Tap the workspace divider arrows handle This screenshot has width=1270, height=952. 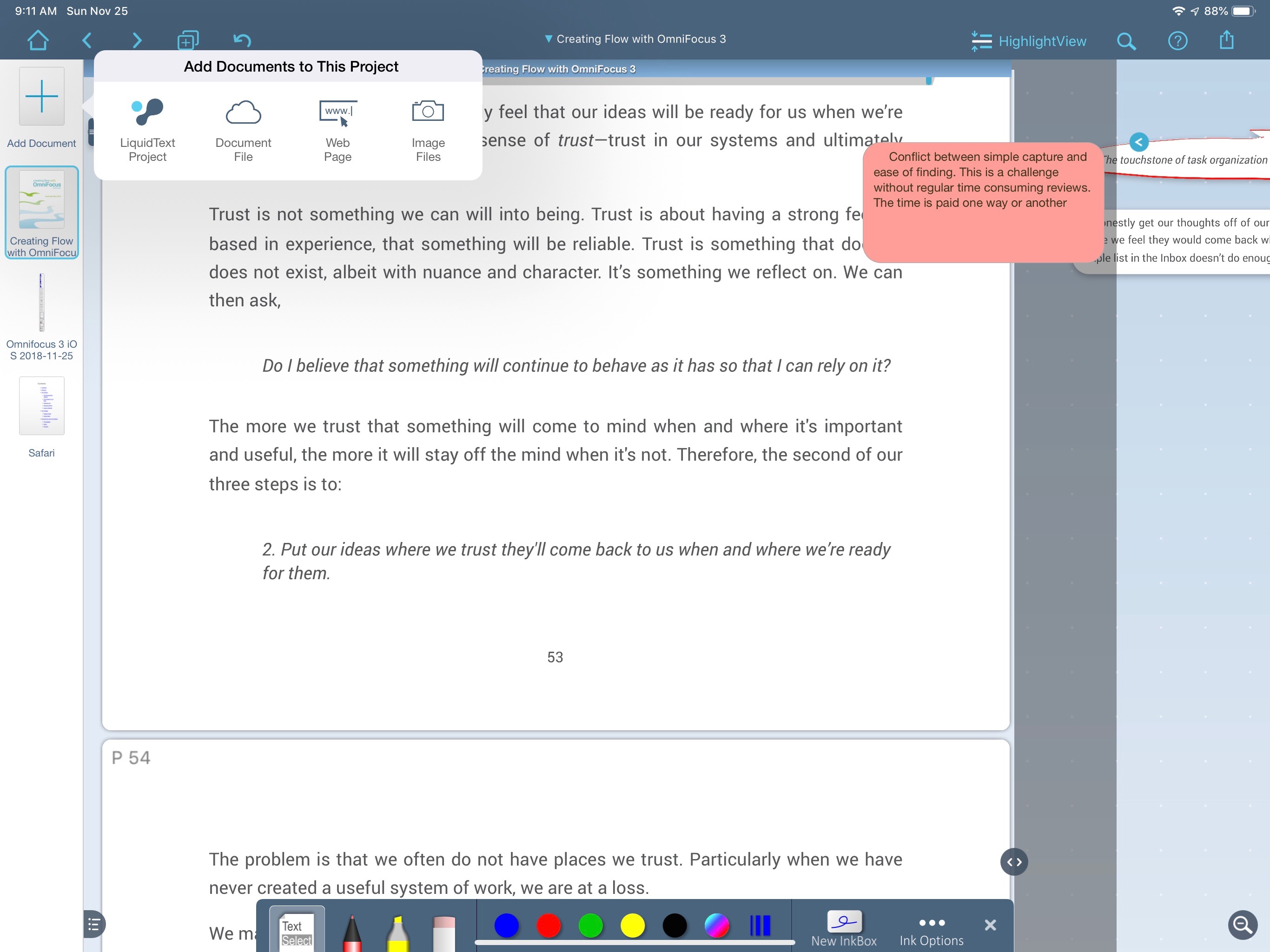click(1014, 862)
